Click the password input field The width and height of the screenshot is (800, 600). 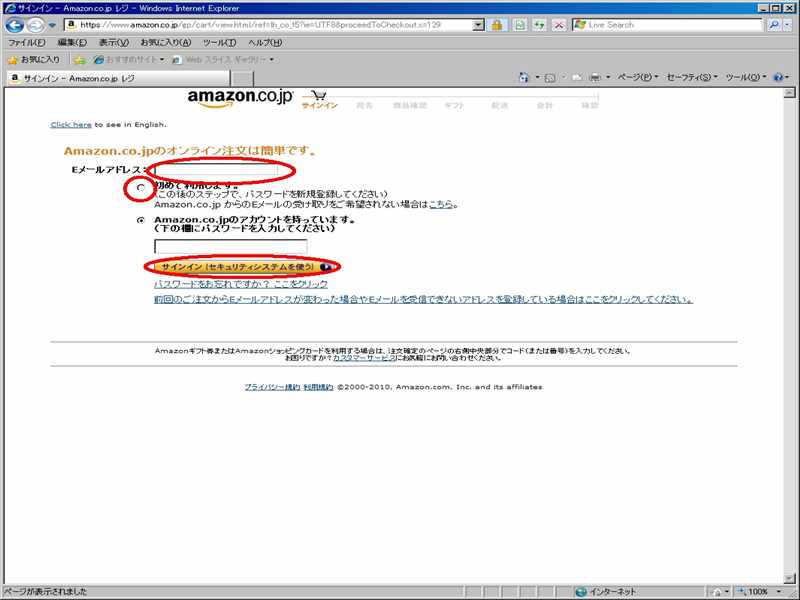tap(231, 246)
